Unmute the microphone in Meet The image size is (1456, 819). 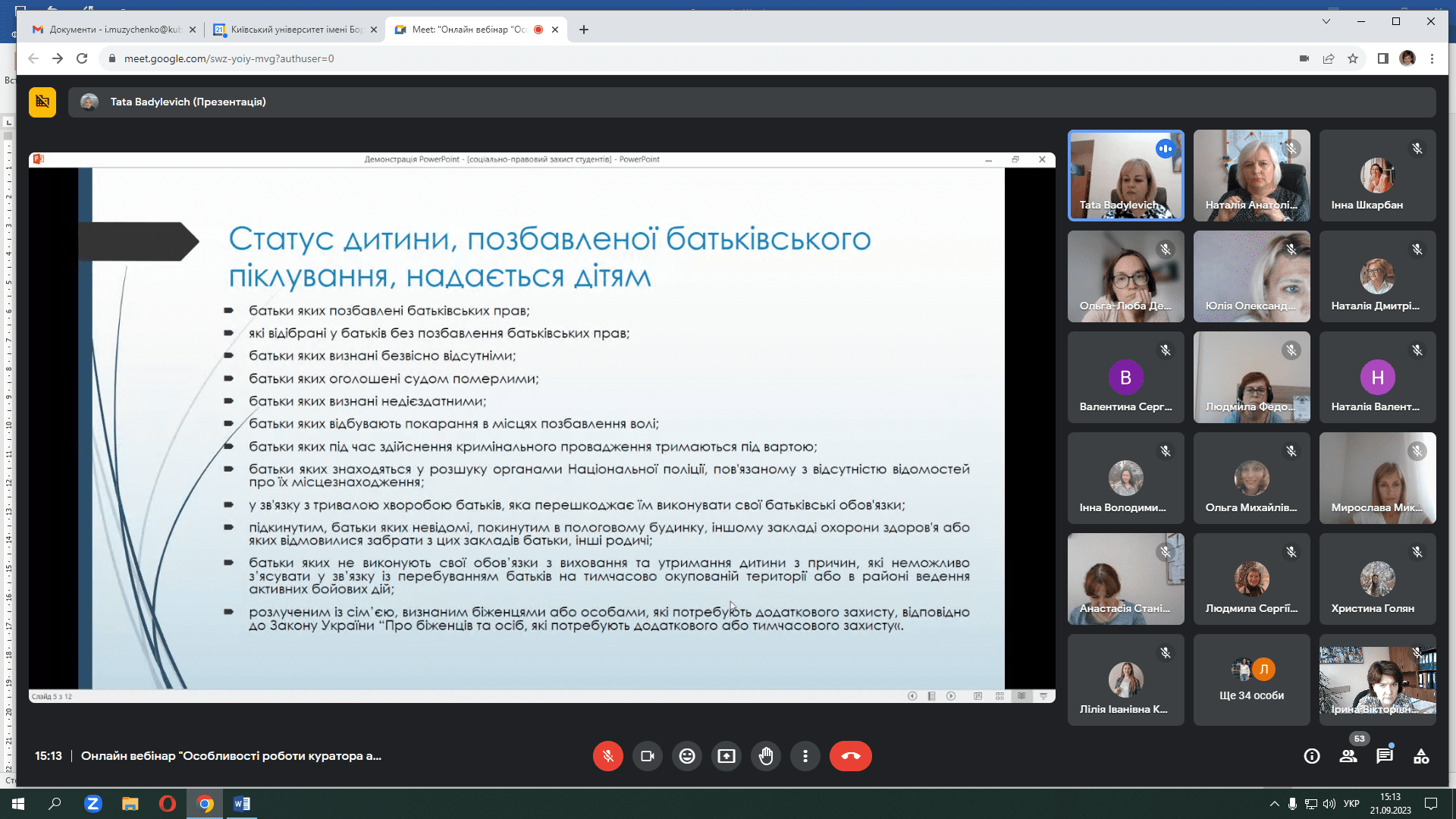coord(607,756)
